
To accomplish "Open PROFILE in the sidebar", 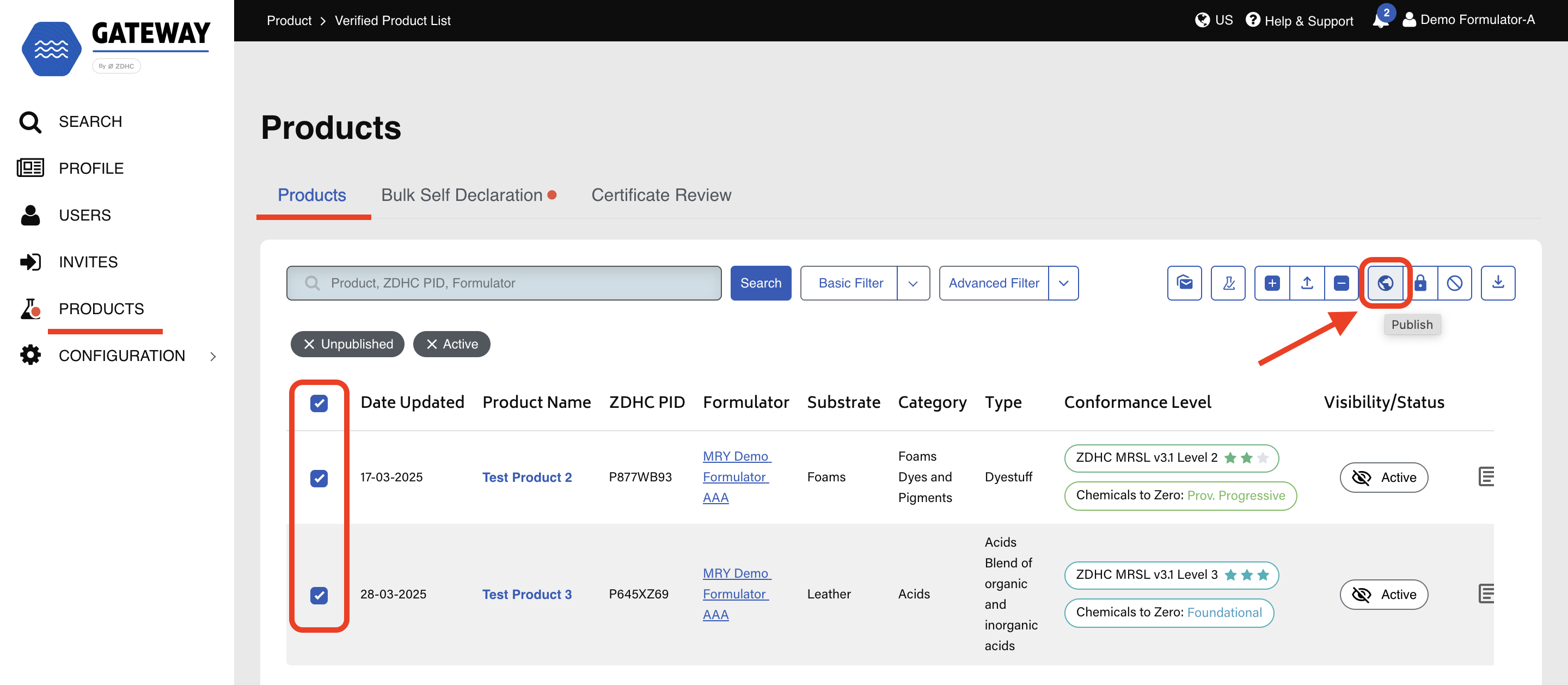I will pyautogui.click(x=91, y=168).
